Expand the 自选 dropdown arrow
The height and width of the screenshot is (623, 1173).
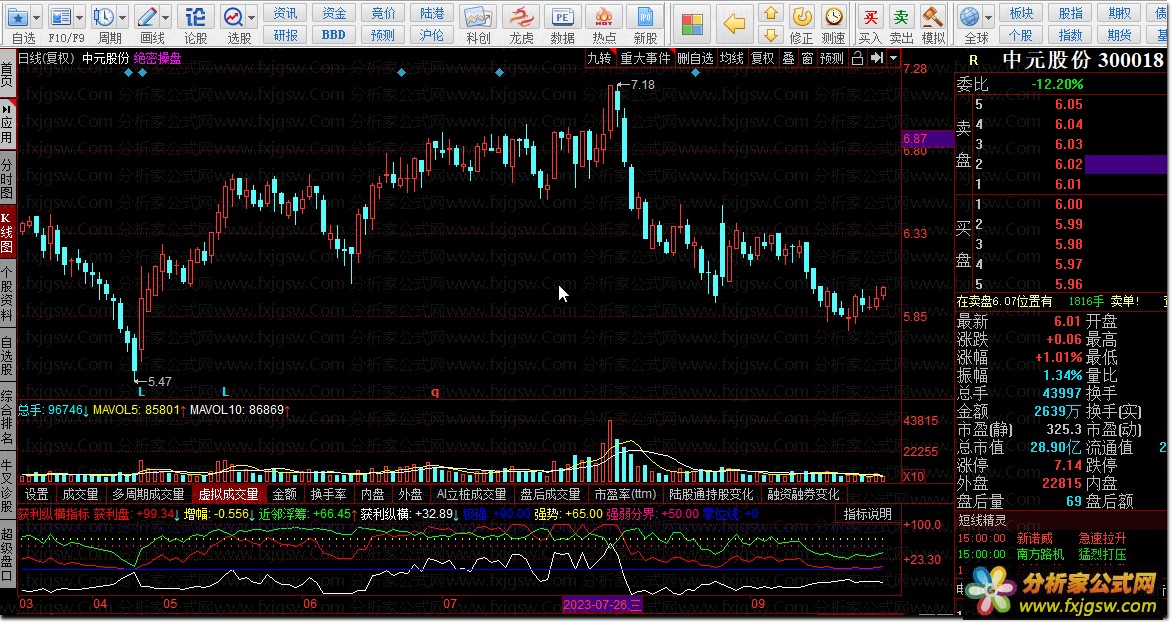[x=37, y=16]
